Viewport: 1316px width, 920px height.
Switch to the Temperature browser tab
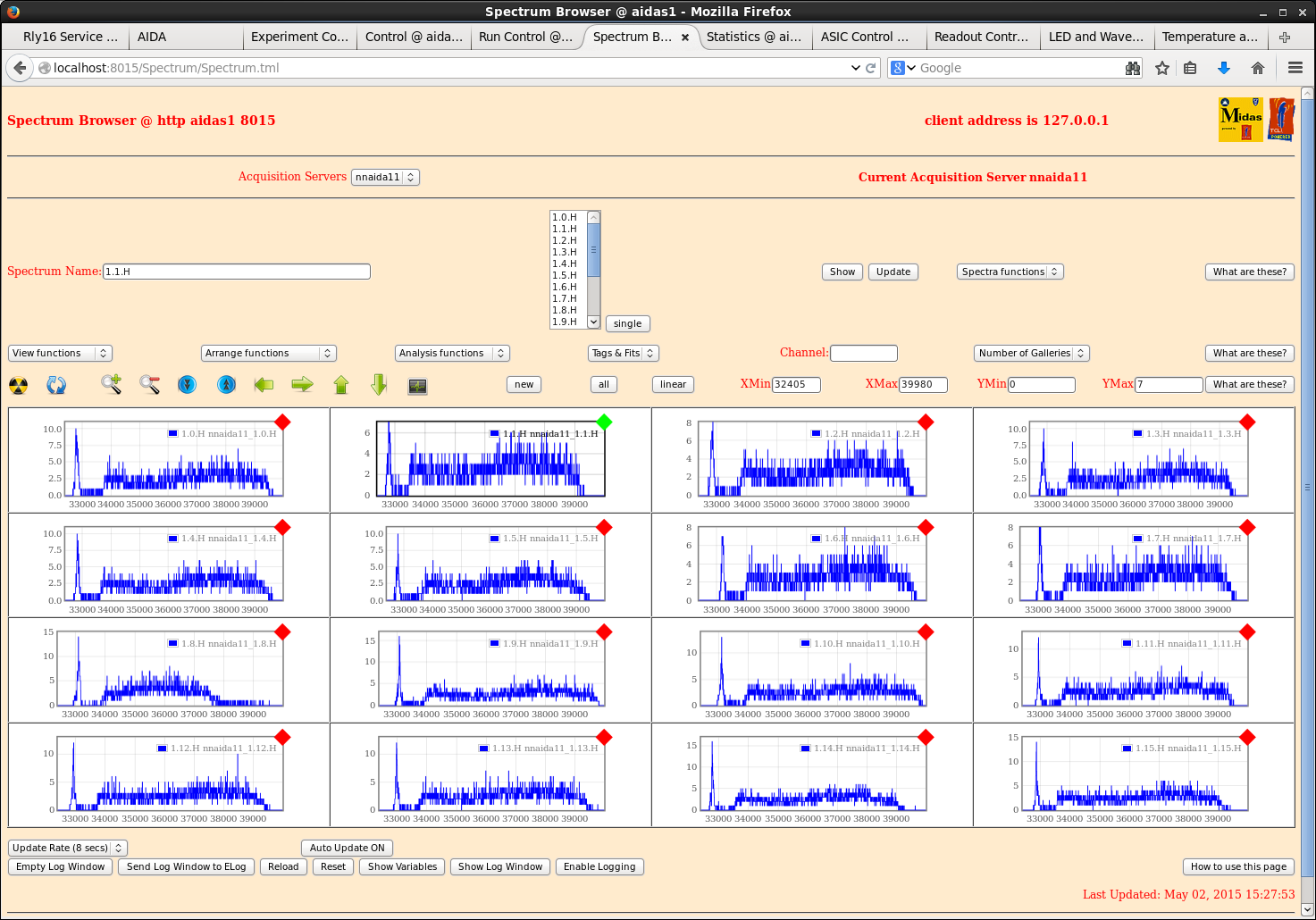(x=1209, y=37)
